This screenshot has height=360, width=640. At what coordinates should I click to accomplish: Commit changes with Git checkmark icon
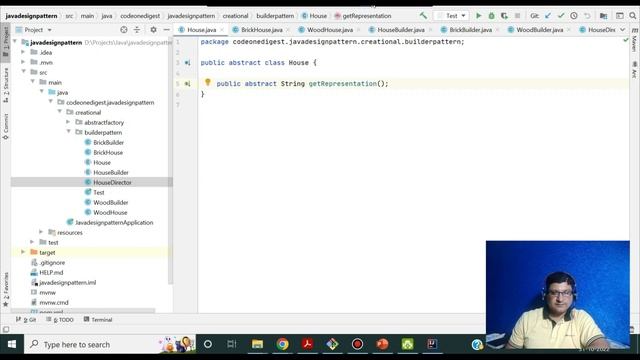pos(561,16)
